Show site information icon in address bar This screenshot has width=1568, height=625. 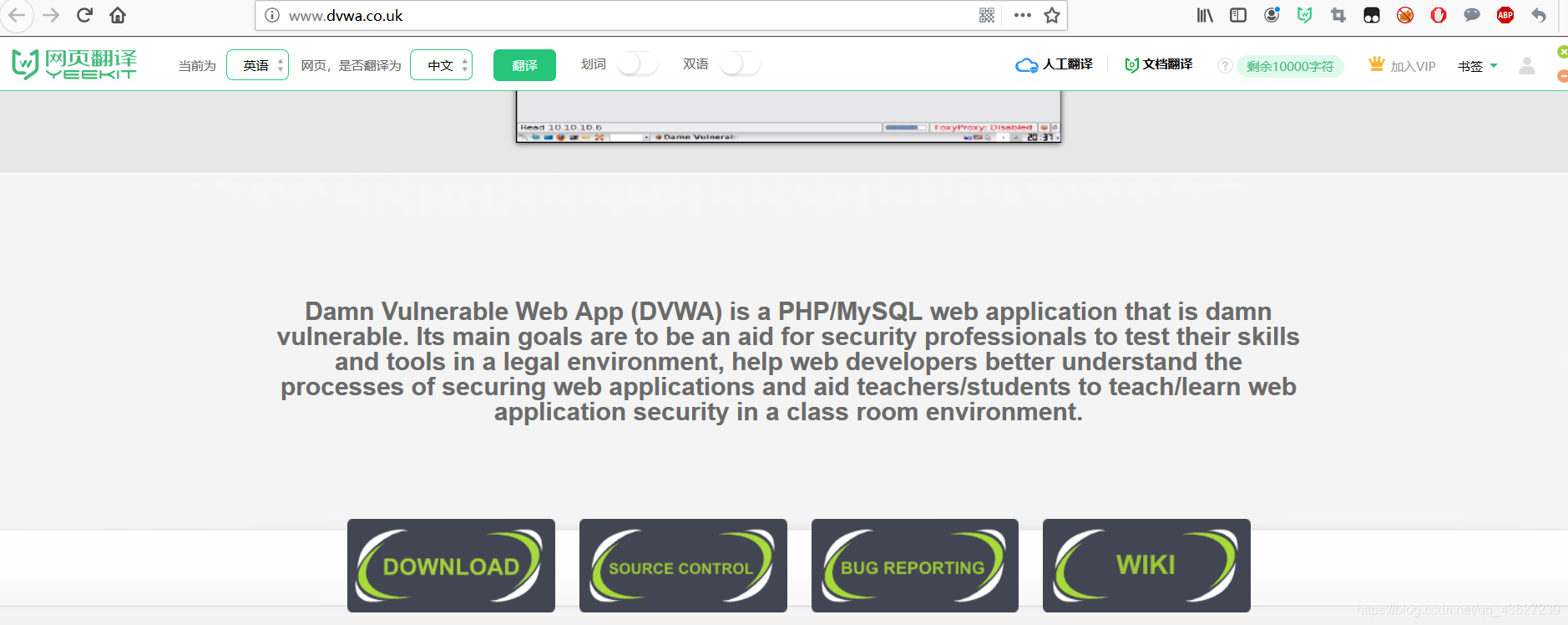click(x=271, y=15)
